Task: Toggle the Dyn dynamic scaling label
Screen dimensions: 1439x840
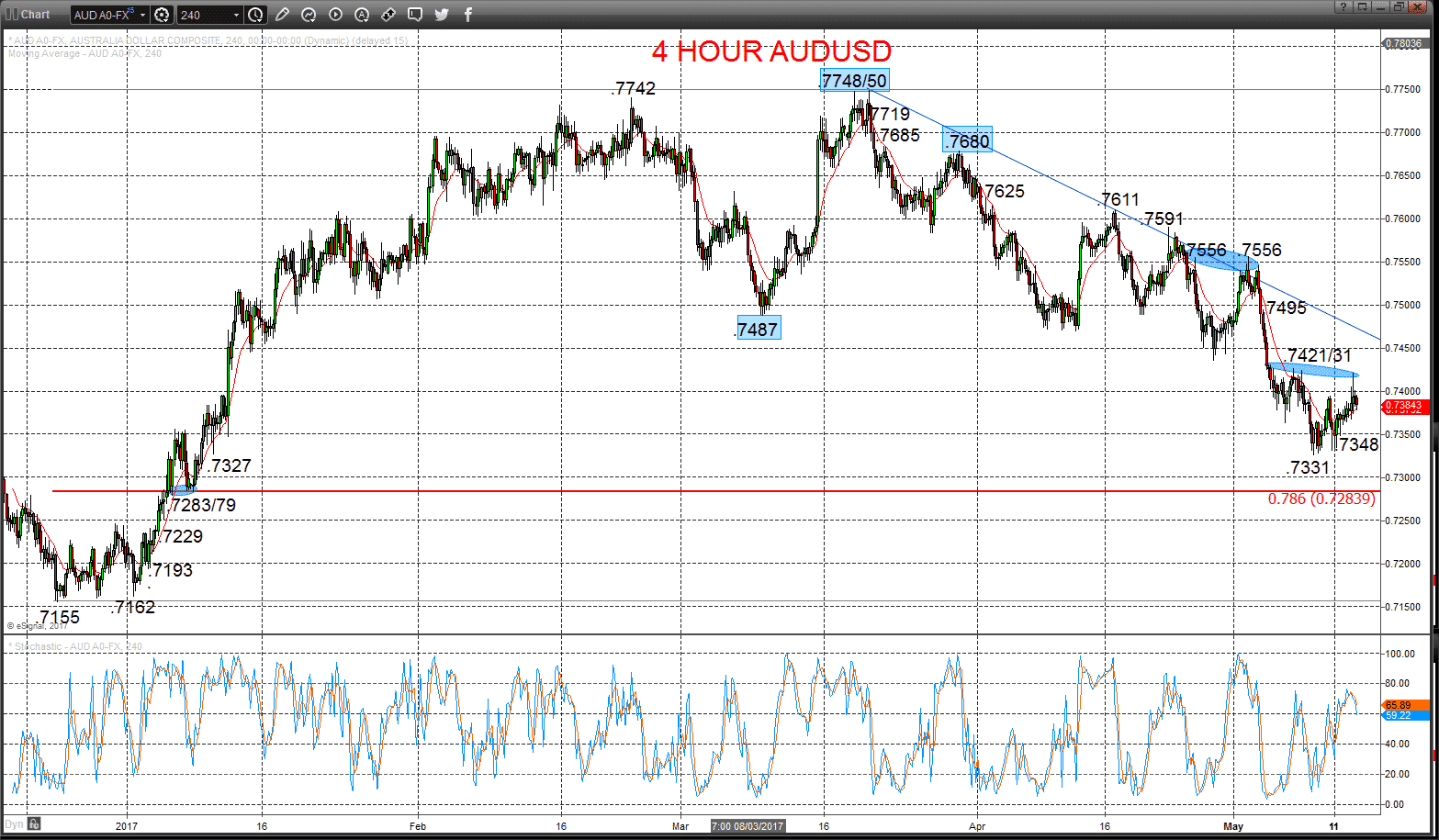Action: point(14,823)
